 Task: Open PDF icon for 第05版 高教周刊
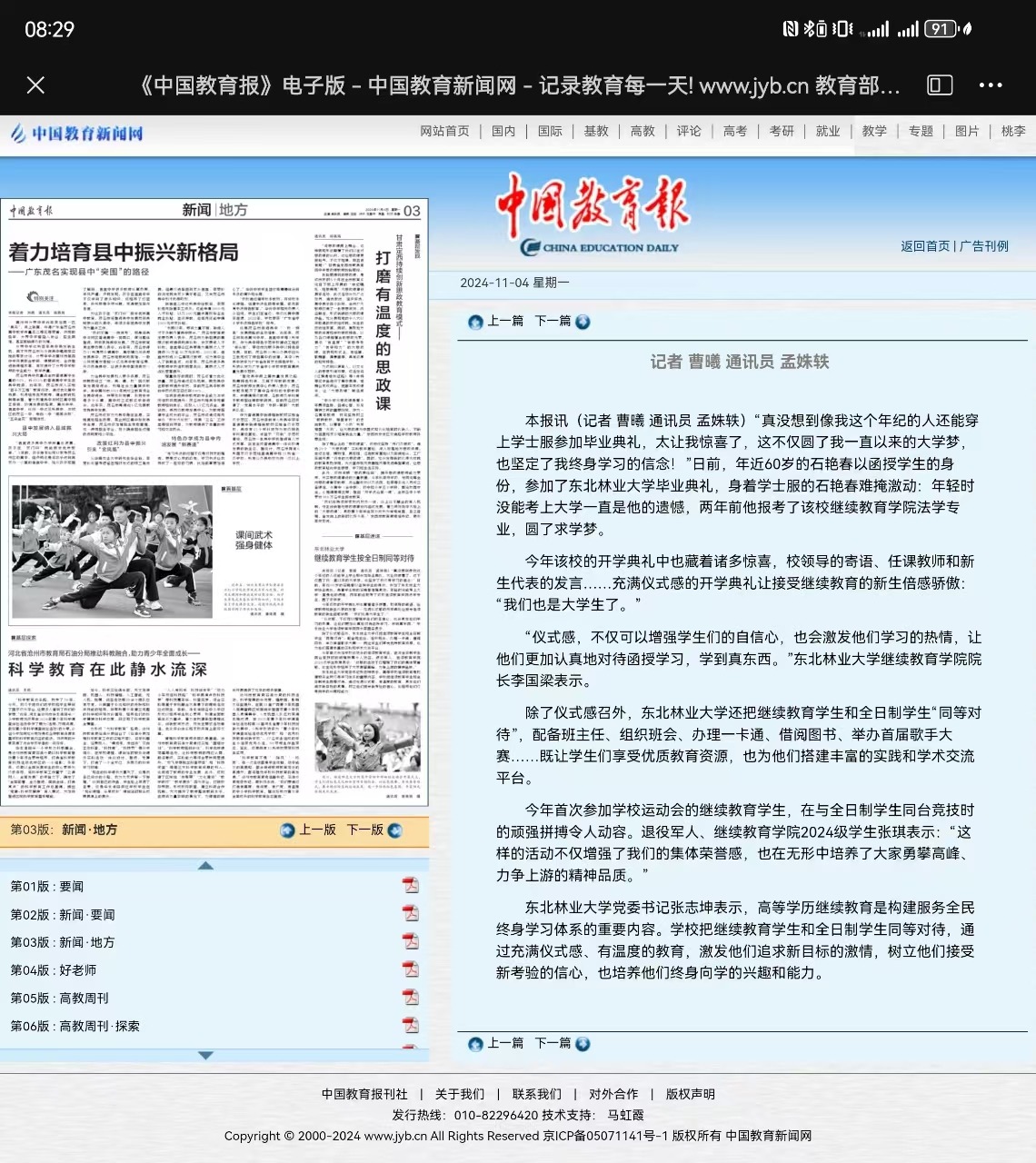[411, 998]
